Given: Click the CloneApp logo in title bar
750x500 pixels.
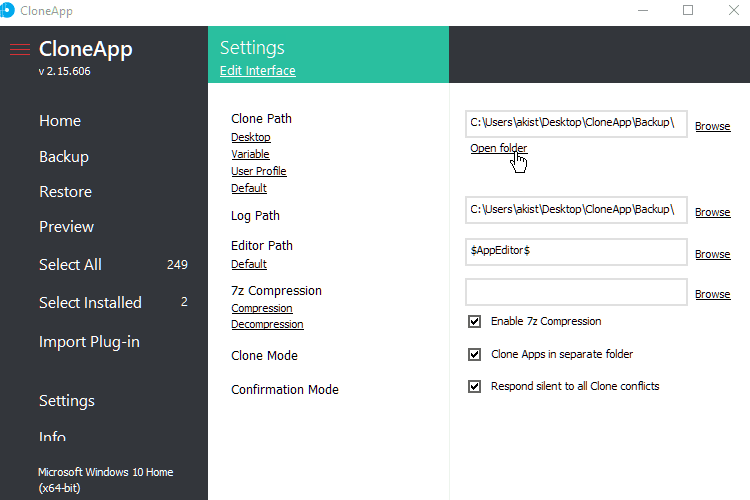Looking at the screenshot, I should 7,11.
